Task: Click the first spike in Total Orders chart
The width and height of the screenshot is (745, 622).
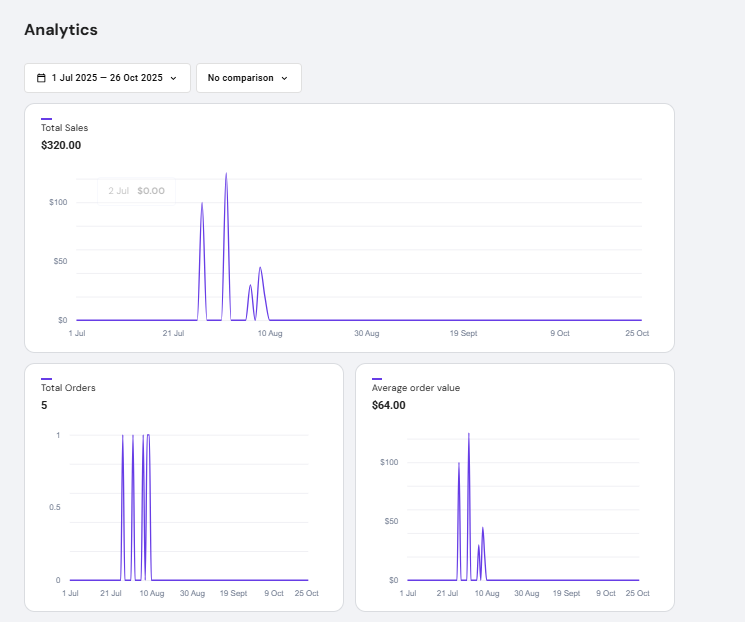Action: click(123, 437)
